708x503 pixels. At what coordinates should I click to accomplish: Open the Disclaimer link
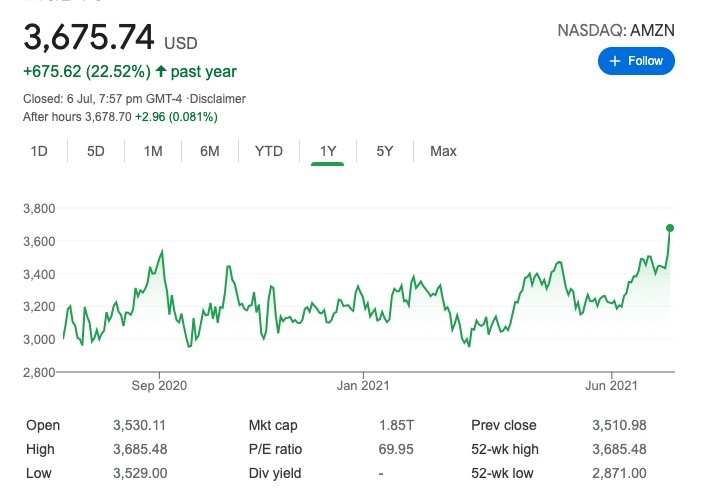point(218,99)
